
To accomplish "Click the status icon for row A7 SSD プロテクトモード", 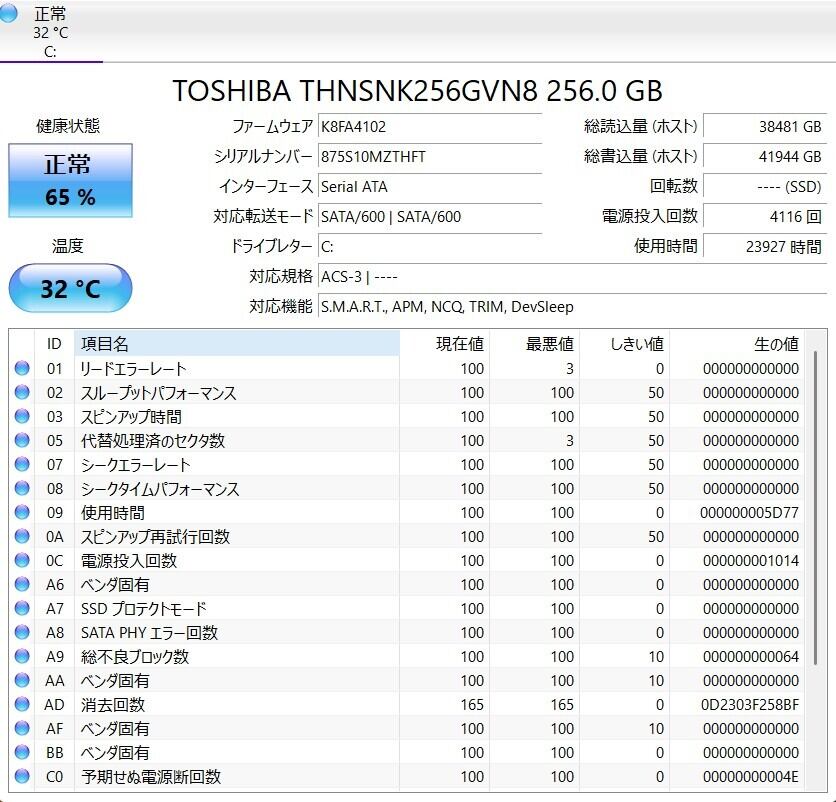I will click(x=22, y=608).
